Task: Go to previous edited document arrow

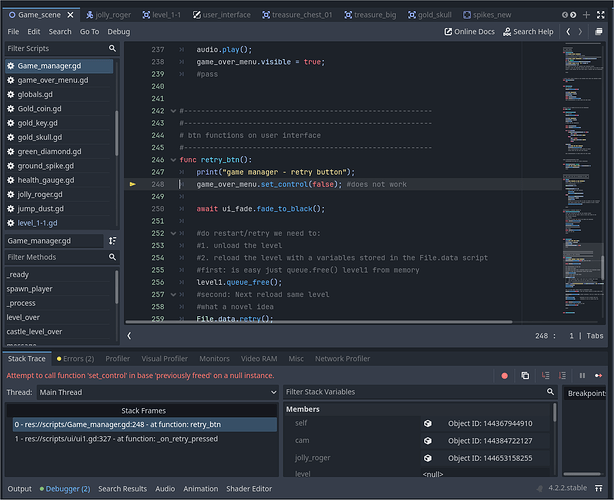Action: (568, 32)
